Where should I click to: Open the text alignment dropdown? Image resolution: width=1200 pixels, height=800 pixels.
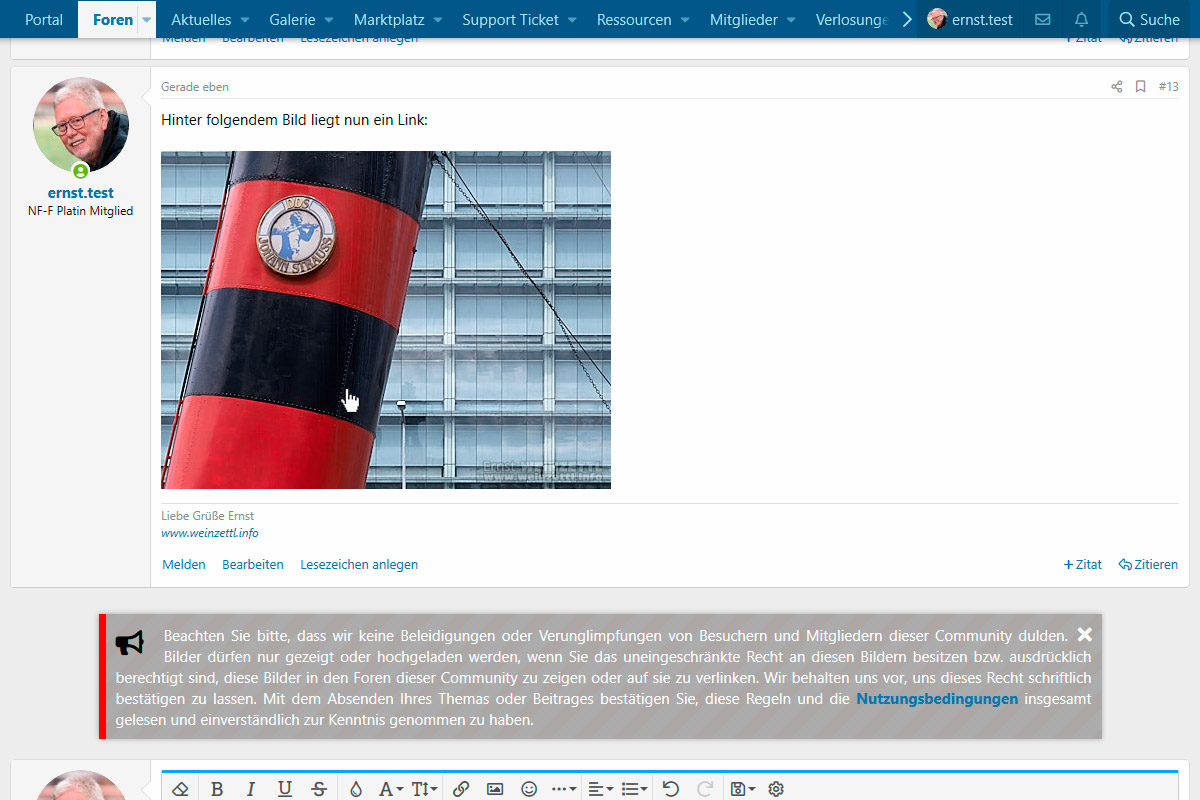(600, 789)
